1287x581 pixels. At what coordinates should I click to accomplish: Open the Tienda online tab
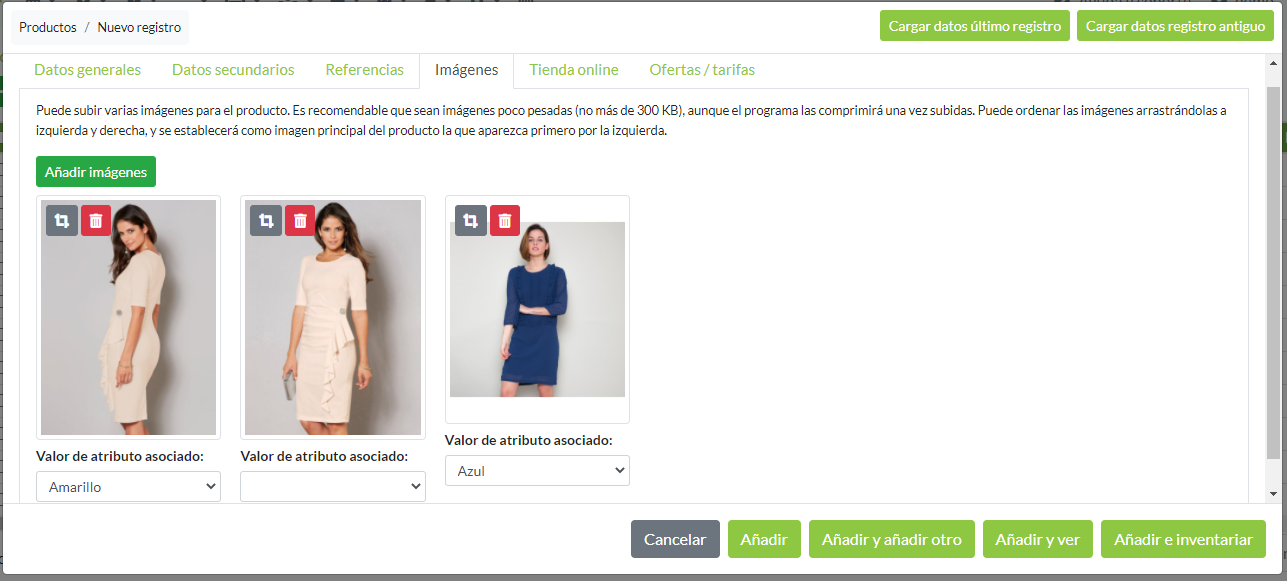(x=574, y=70)
